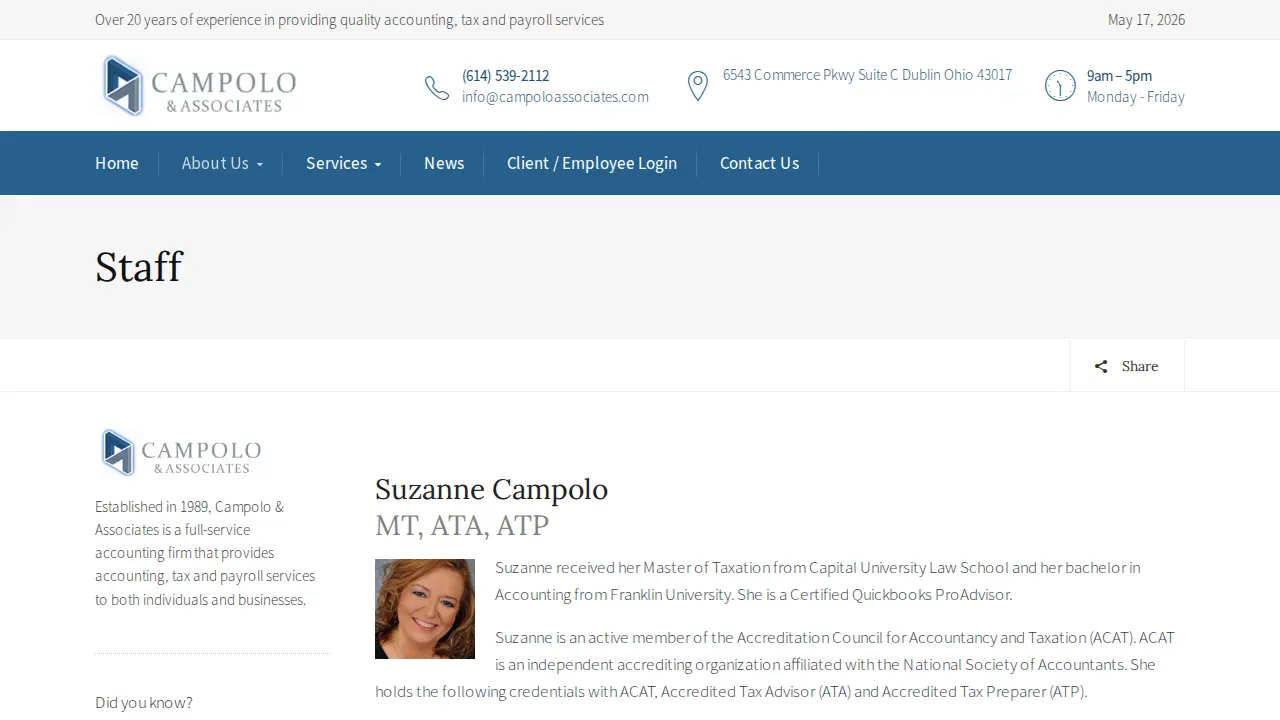Click the map pin location icon
The width and height of the screenshot is (1280, 720).
pos(698,86)
